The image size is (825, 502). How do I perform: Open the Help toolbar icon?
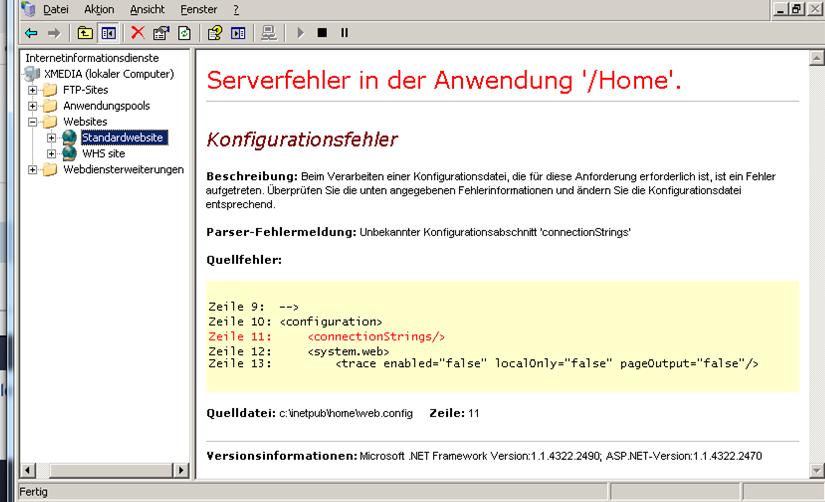[x=215, y=33]
